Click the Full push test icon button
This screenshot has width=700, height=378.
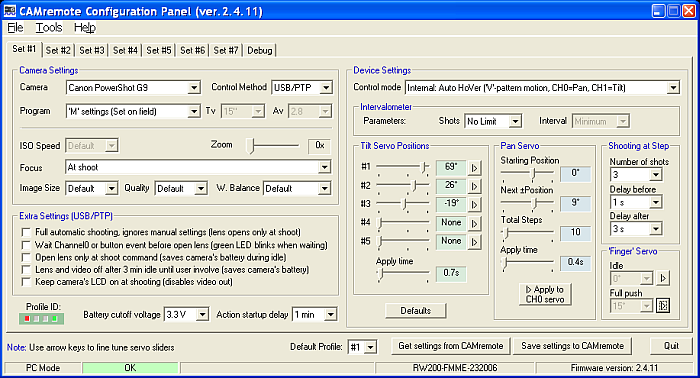click(x=663, y=306)
